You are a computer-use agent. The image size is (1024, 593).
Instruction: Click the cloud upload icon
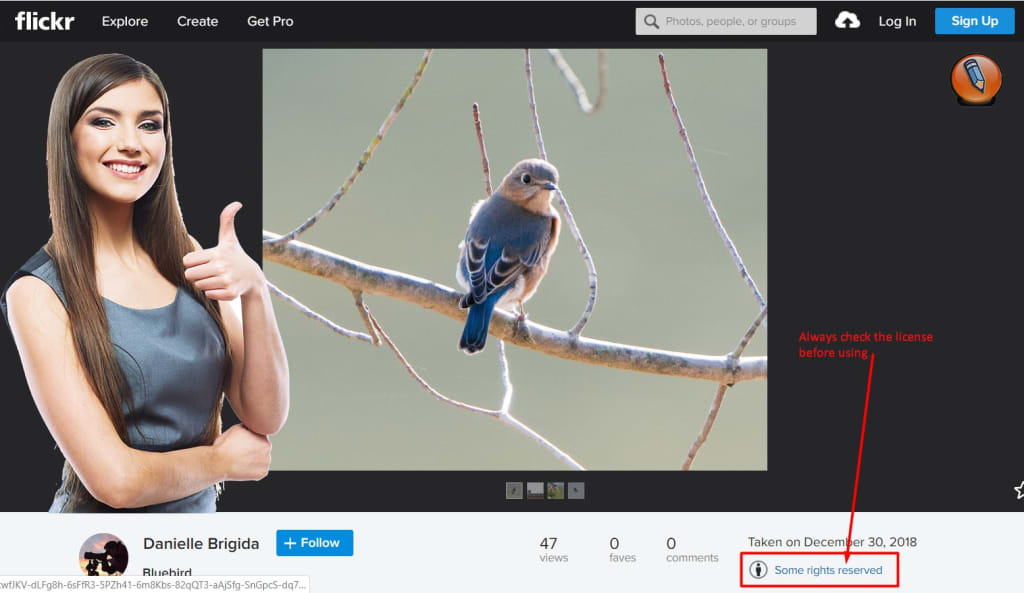pyautogui.click(x=847, y=20)
